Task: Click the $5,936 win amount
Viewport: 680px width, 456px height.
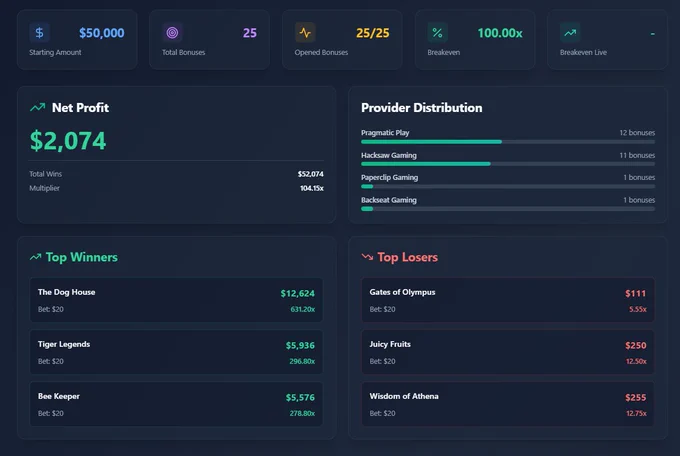Action: point(300,345)
